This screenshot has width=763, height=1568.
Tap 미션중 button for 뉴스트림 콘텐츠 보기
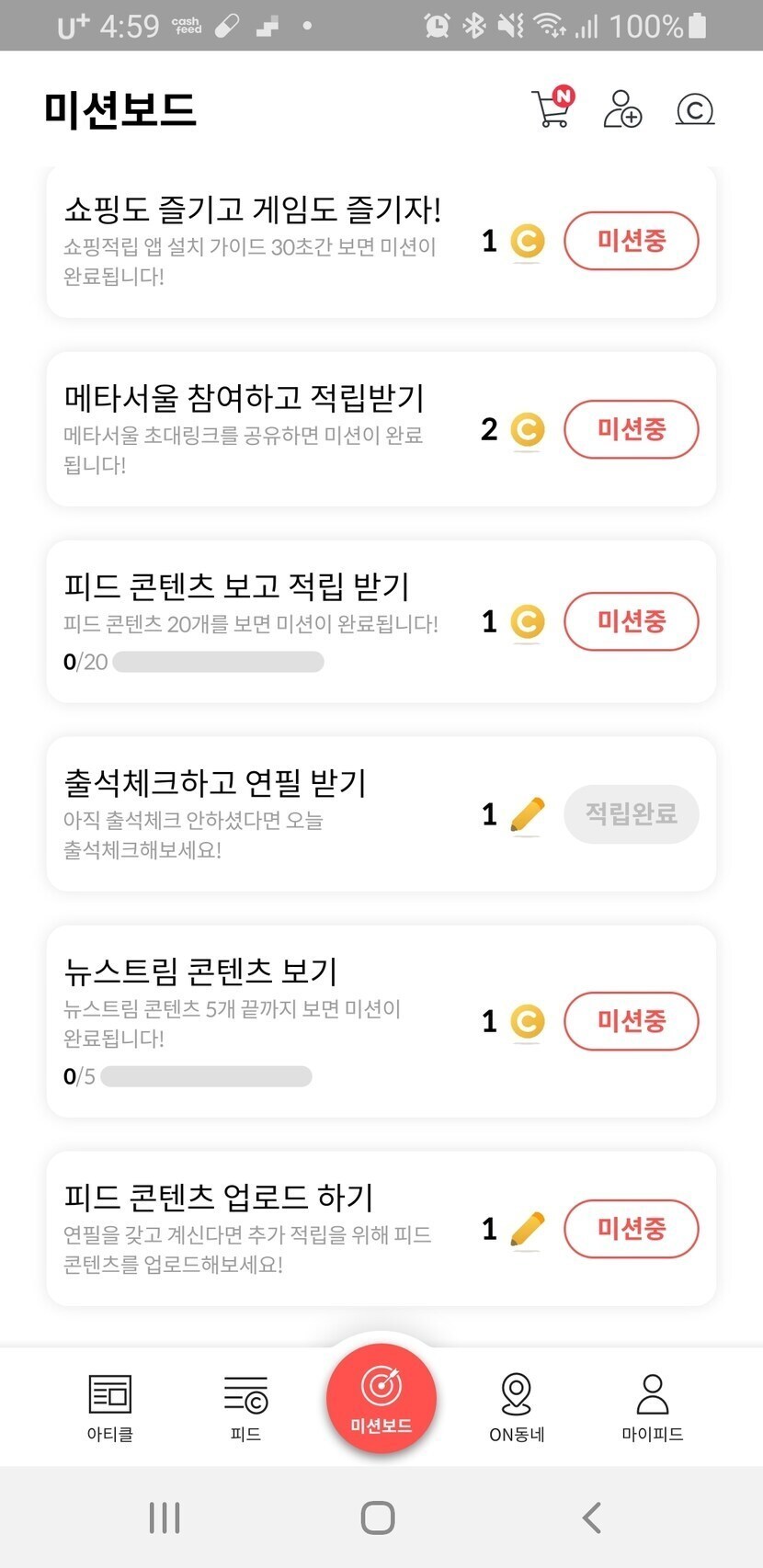[631, 1021]
